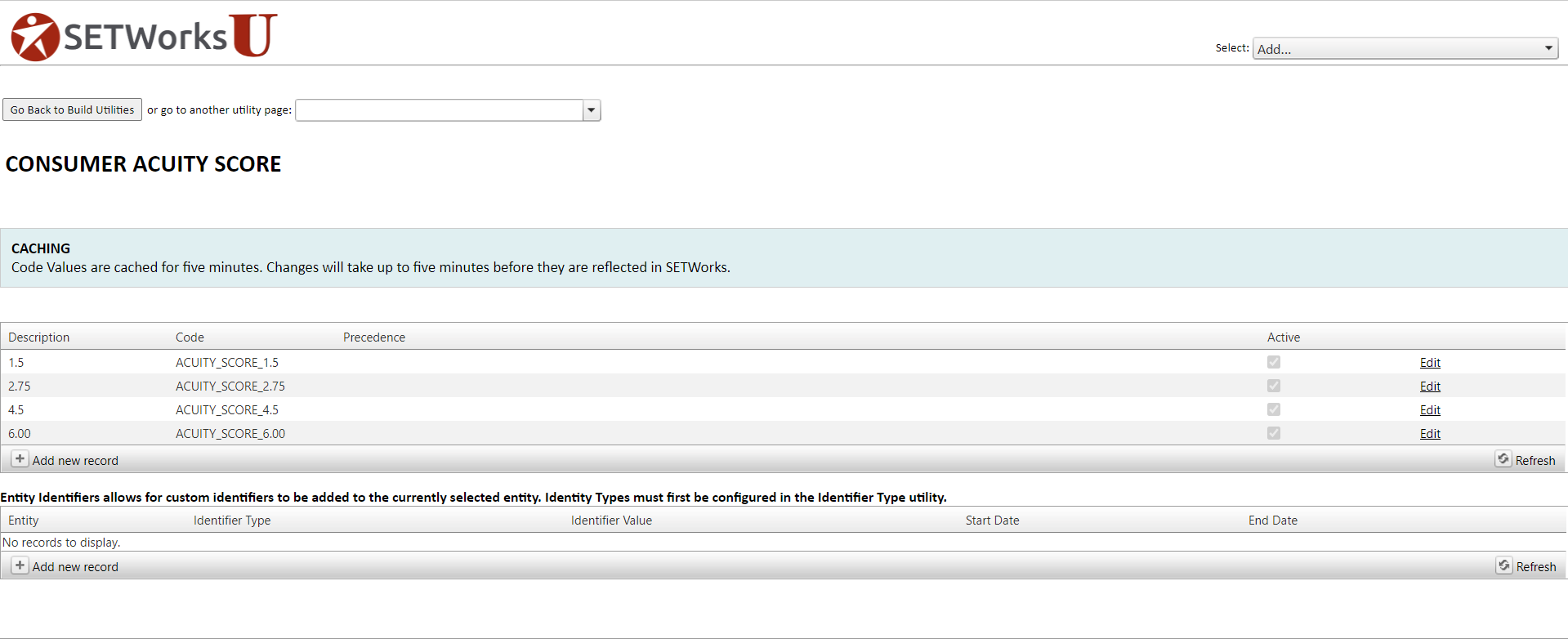
Task: Edit the ACUITY_SCORE_2.75 record
Action: tap(1430, 387)
